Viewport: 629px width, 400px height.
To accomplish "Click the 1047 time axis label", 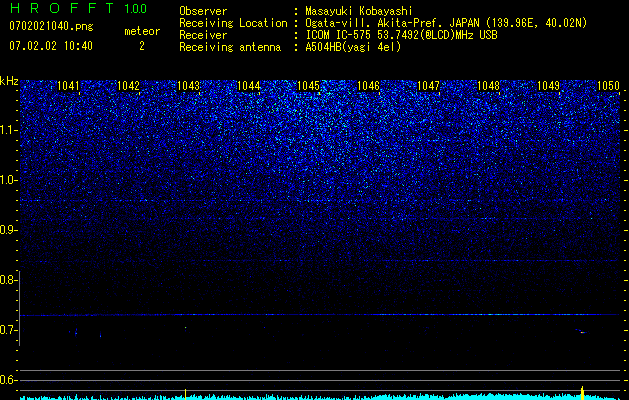I will pos(428,86).
